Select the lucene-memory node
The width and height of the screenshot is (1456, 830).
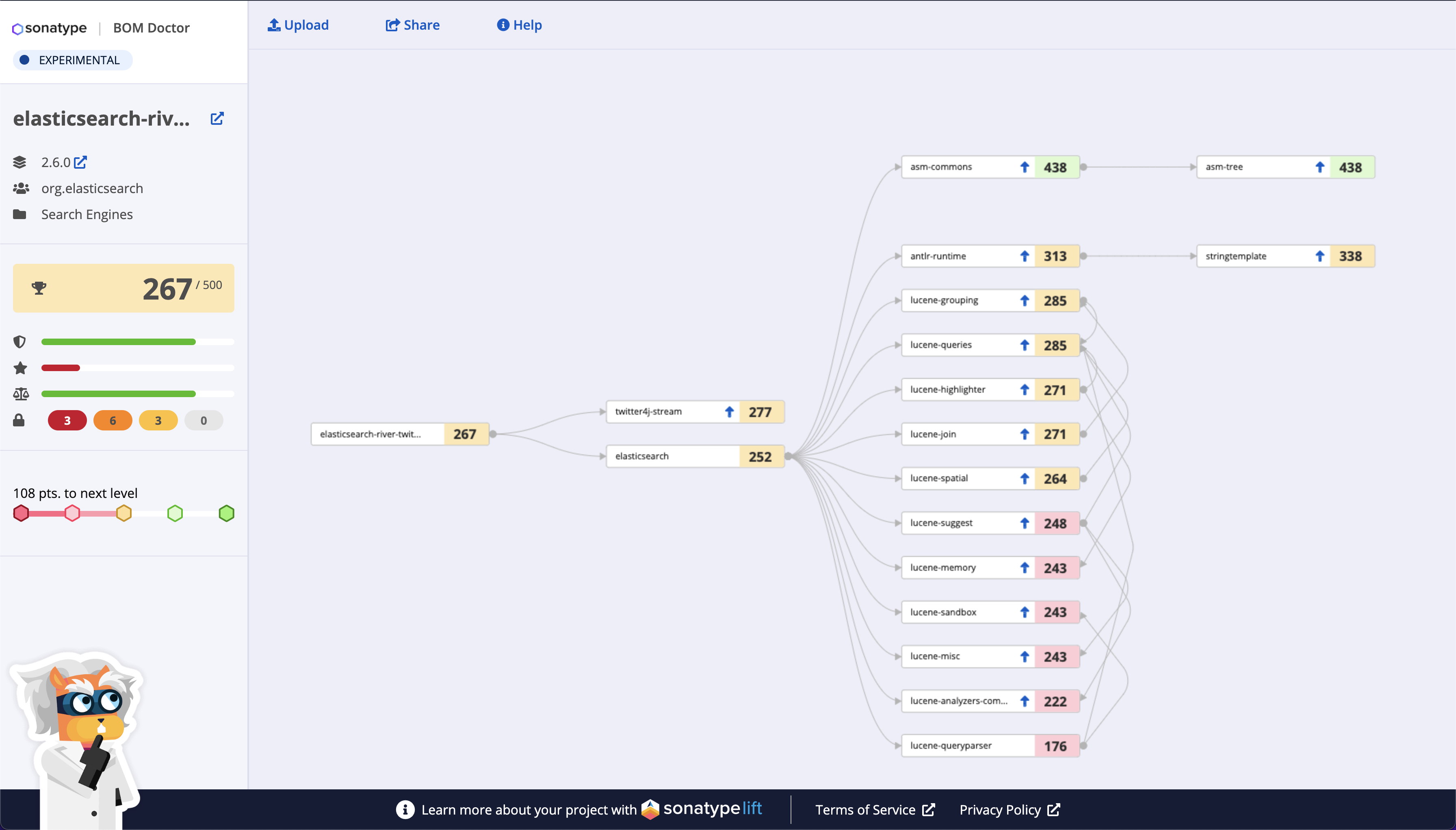coord(990,568)
